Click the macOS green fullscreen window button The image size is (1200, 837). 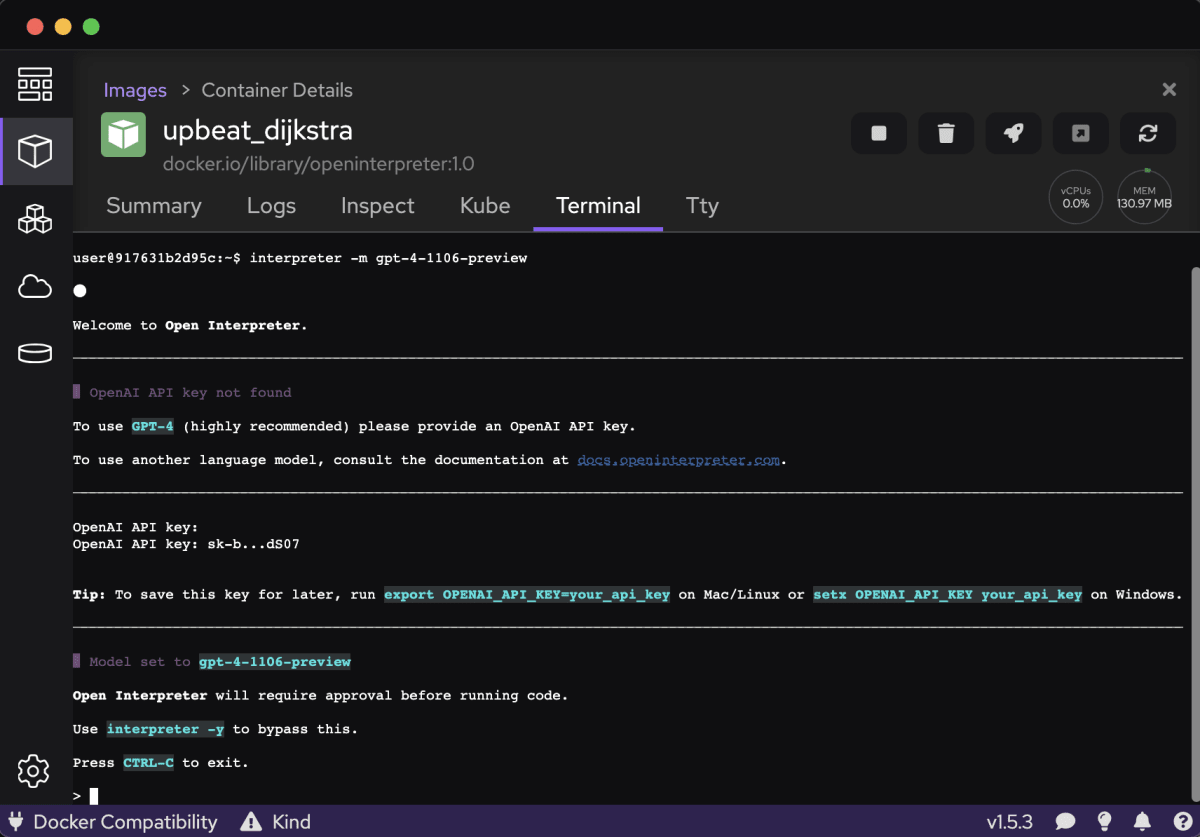pyautogui.click(x=91, y=26)
